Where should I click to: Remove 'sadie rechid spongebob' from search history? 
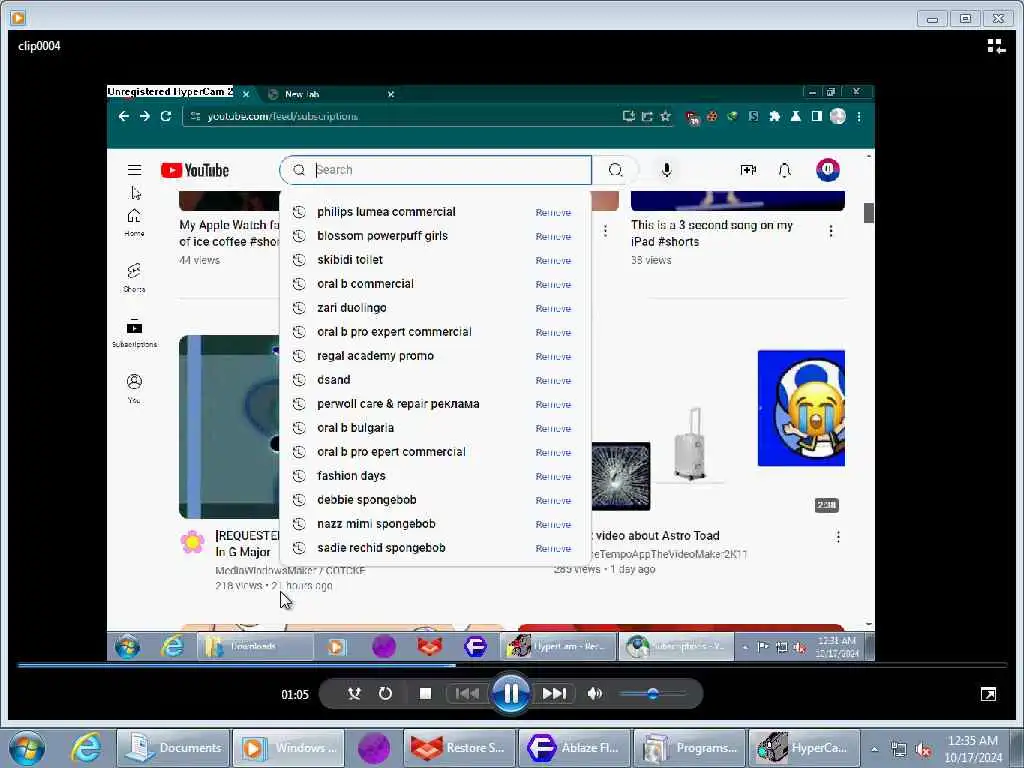(553, 549)
